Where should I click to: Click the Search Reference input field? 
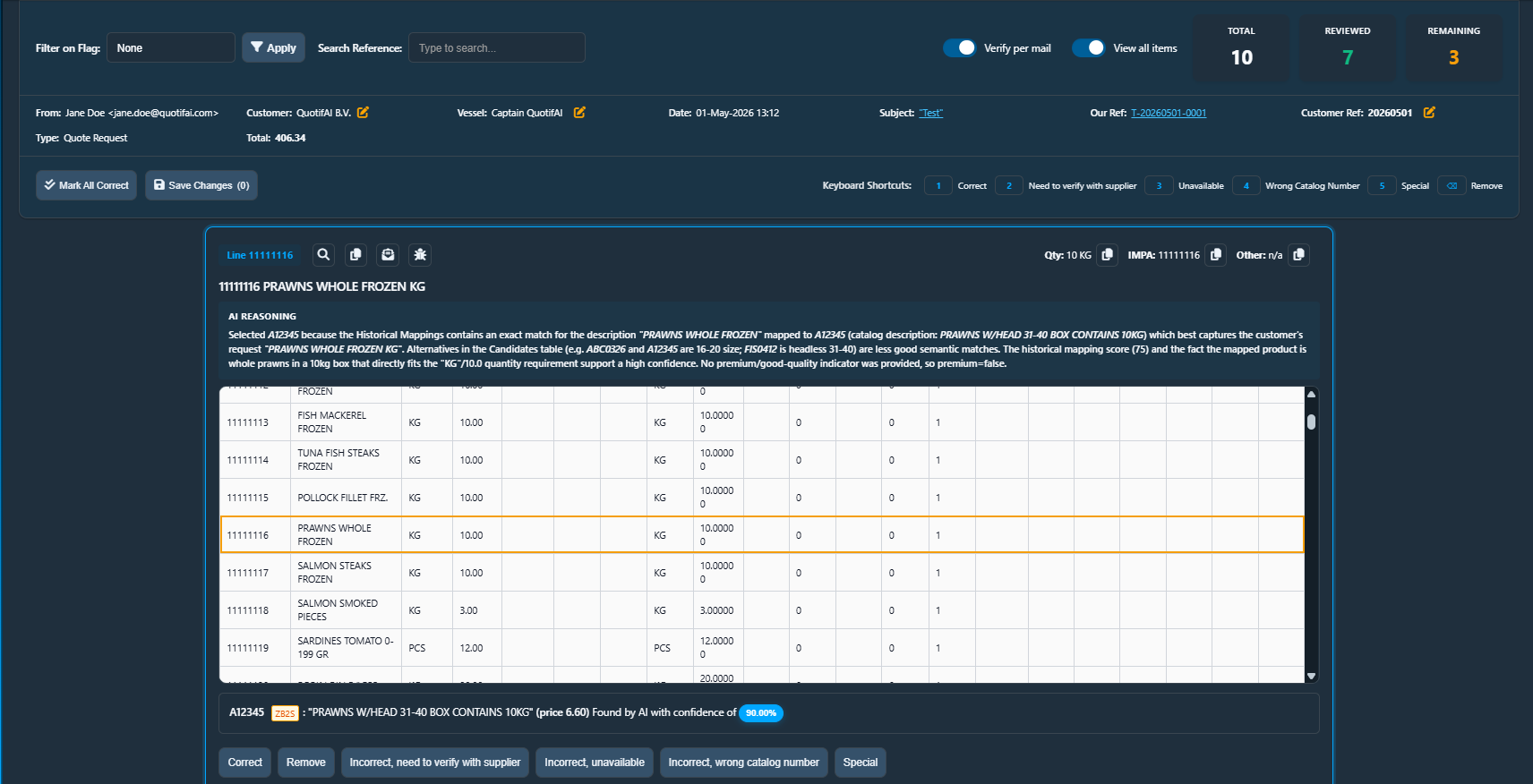pos(497,47)
